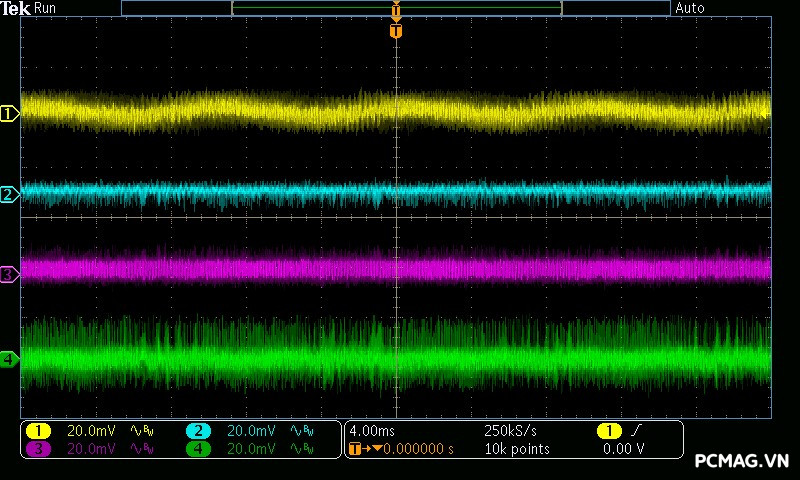Select the channel 2 cyan ground marker
Viewport: 800px width, 480px height.
(x=9, y=194)
